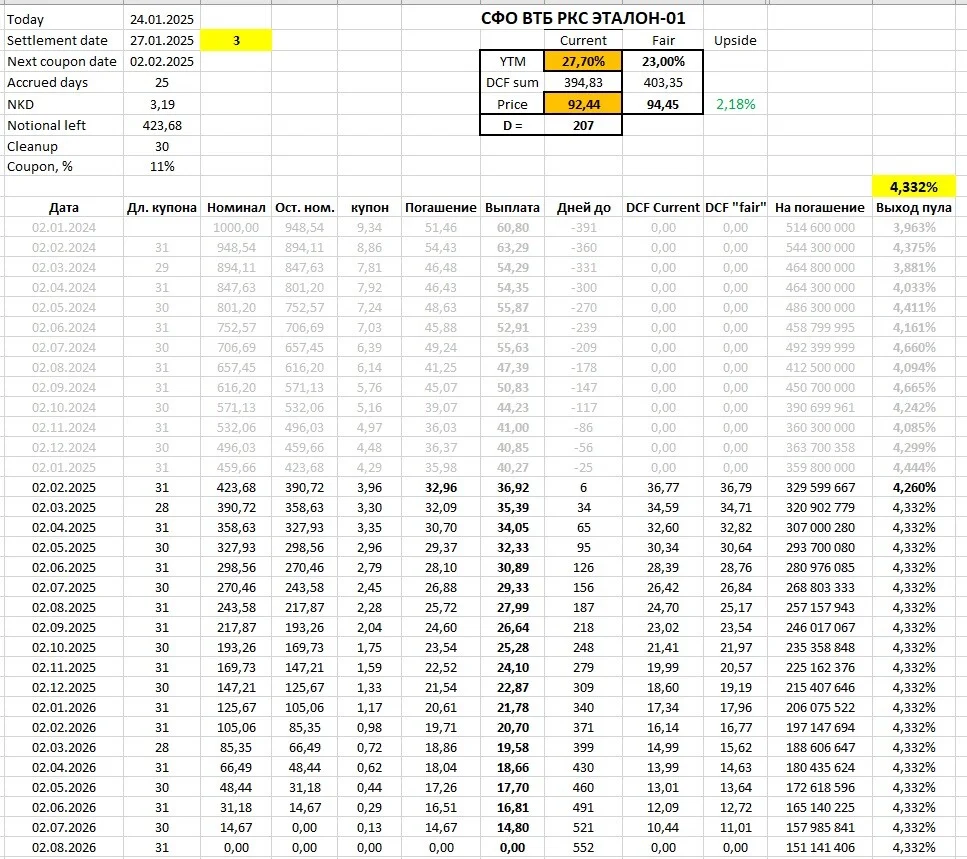Click the DCF "fair" column header
The image size is (967, 859).
[735, 208]
